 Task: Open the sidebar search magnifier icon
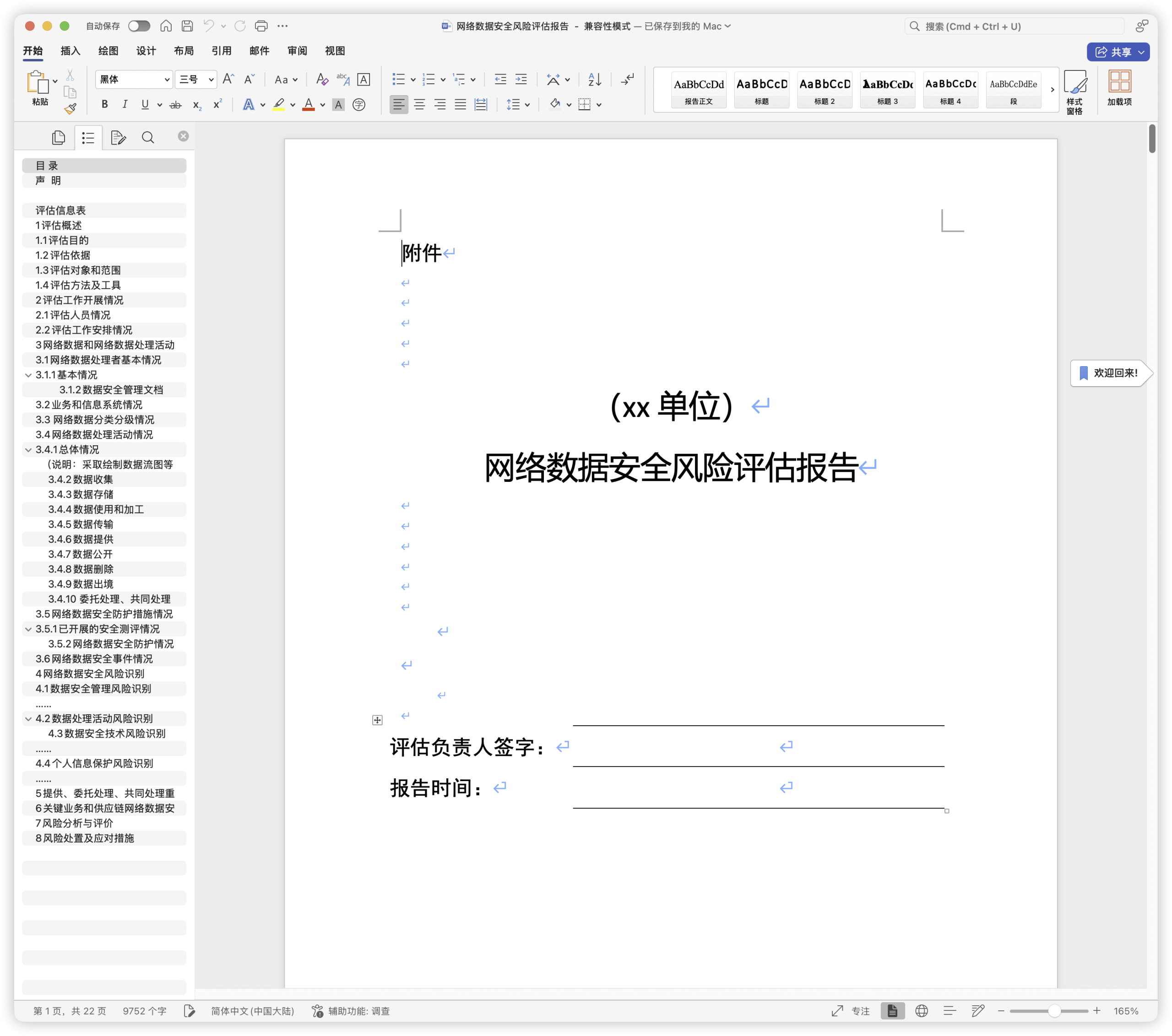pos(148,138)
